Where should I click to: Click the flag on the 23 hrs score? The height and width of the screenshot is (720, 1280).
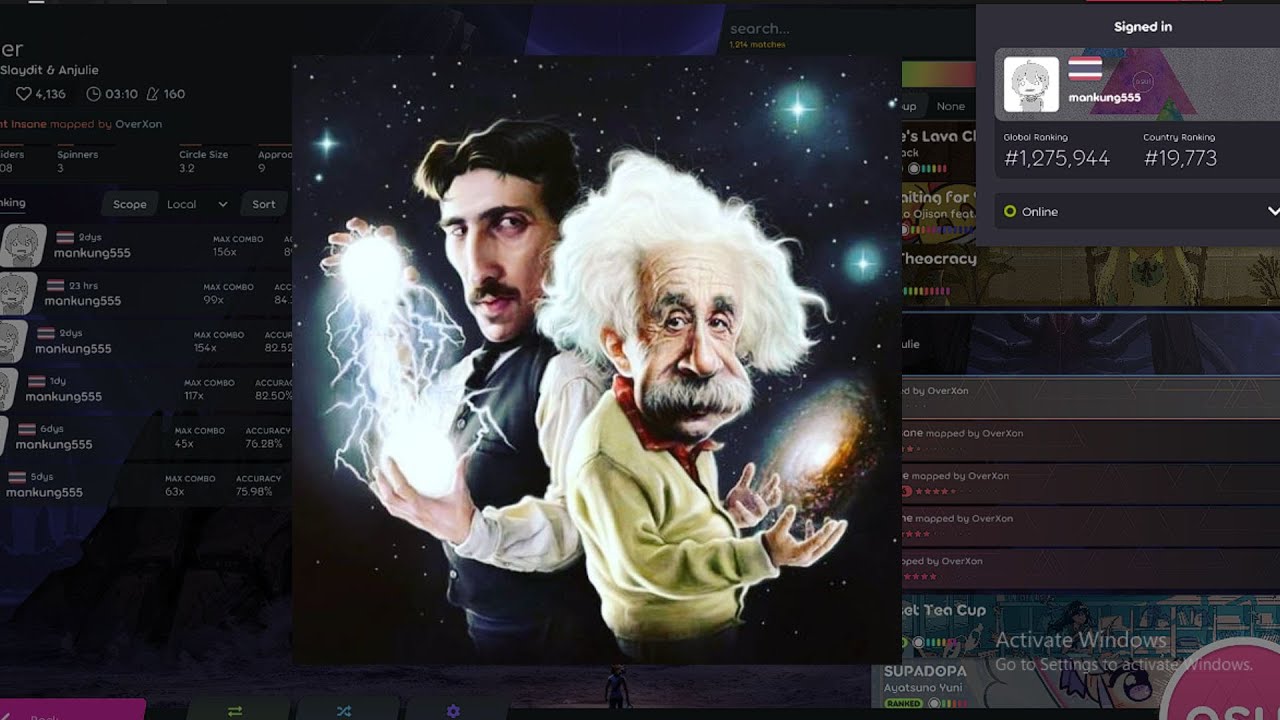54,286
